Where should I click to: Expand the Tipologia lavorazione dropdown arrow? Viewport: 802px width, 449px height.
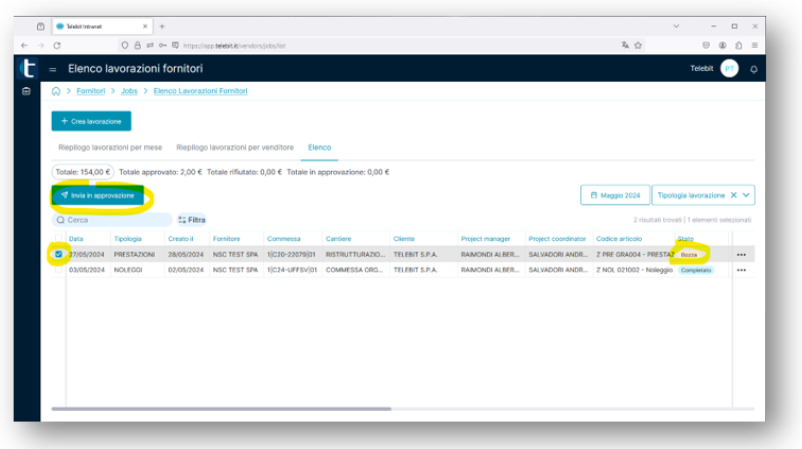pos(747,195)
